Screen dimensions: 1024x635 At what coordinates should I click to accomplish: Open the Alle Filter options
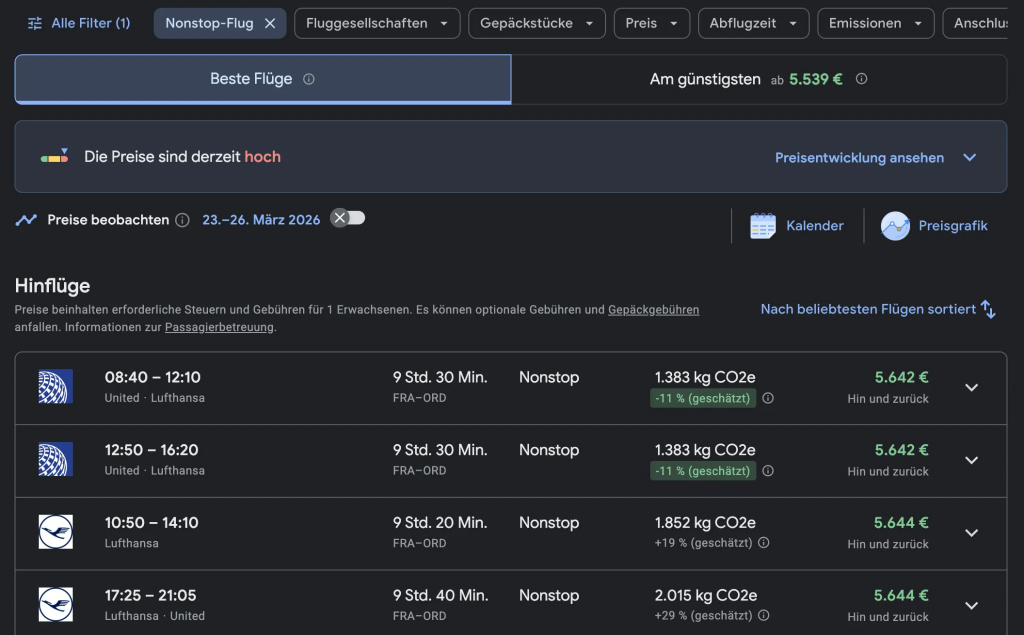tap(79, 22)
